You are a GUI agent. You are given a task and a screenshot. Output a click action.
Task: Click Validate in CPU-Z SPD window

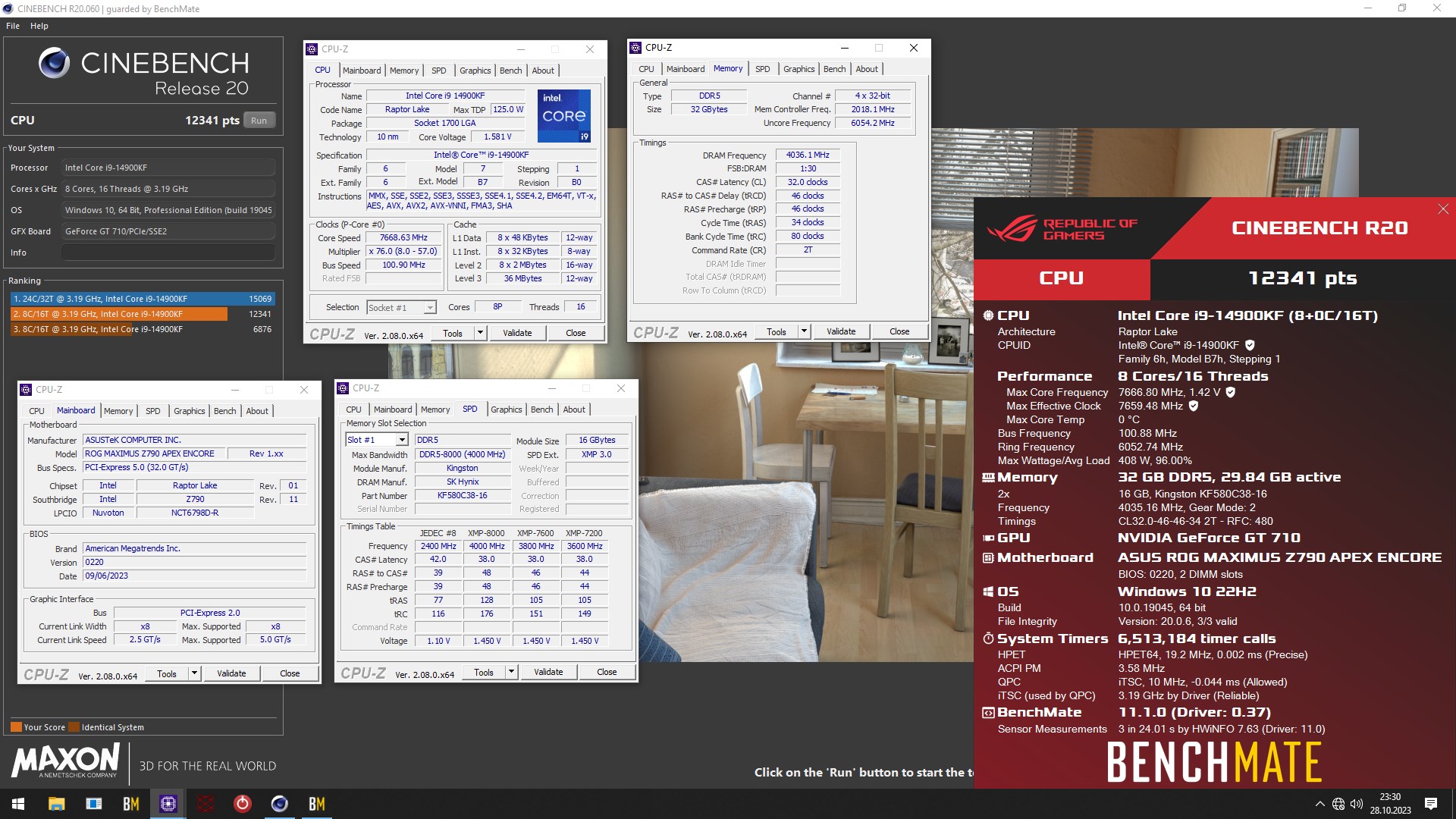click(548, 672)
